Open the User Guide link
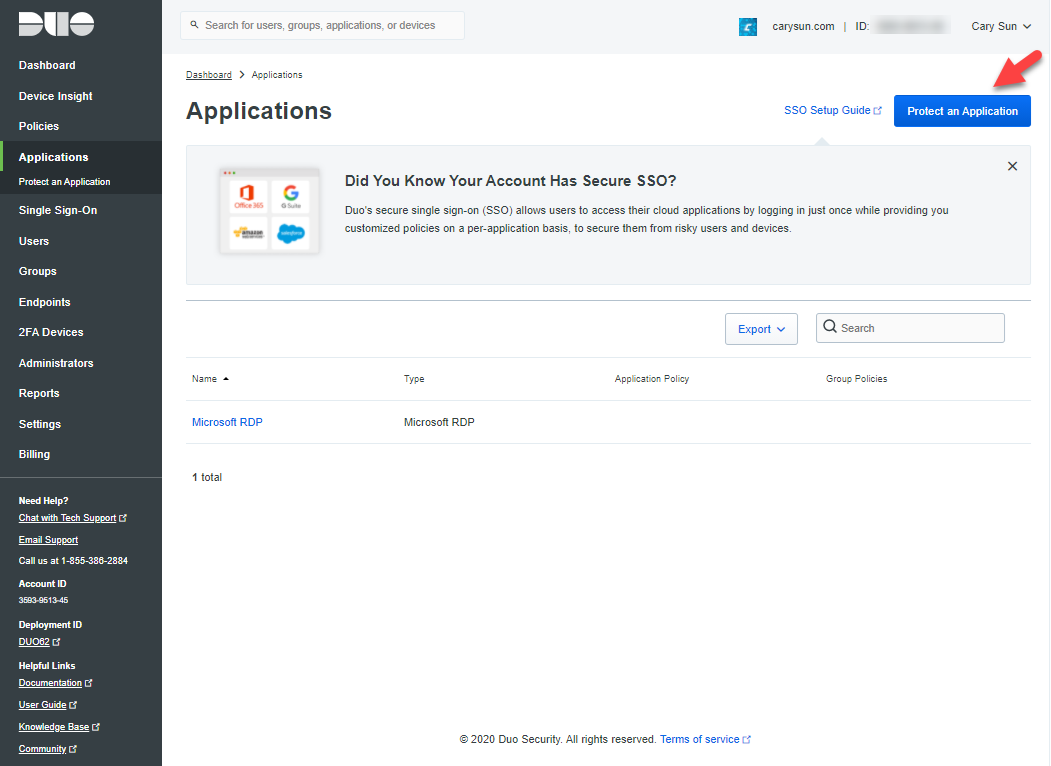Screen dimensions: 1051x766 tap(48, 705)
